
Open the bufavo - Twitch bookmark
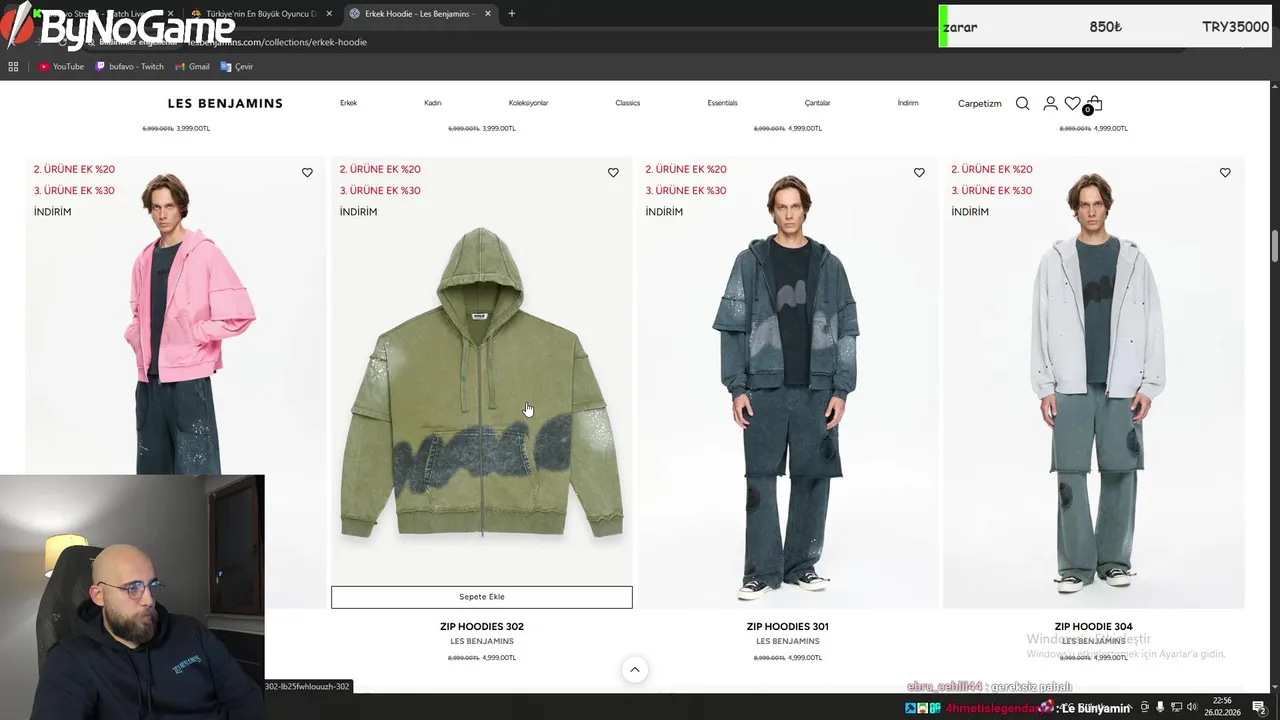129,67
